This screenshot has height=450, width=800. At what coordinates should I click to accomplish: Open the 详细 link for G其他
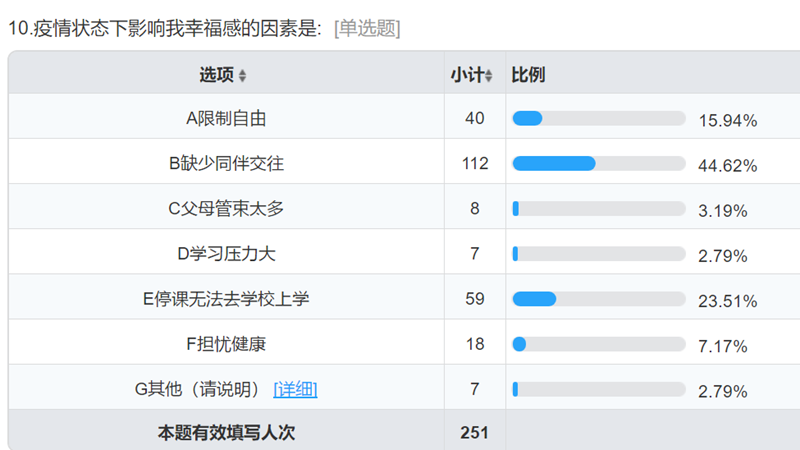(295, 390)
